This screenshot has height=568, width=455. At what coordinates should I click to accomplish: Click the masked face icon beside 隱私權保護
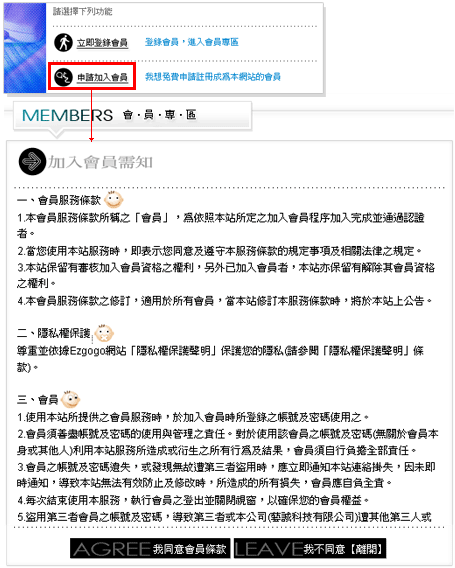[104, 333]
